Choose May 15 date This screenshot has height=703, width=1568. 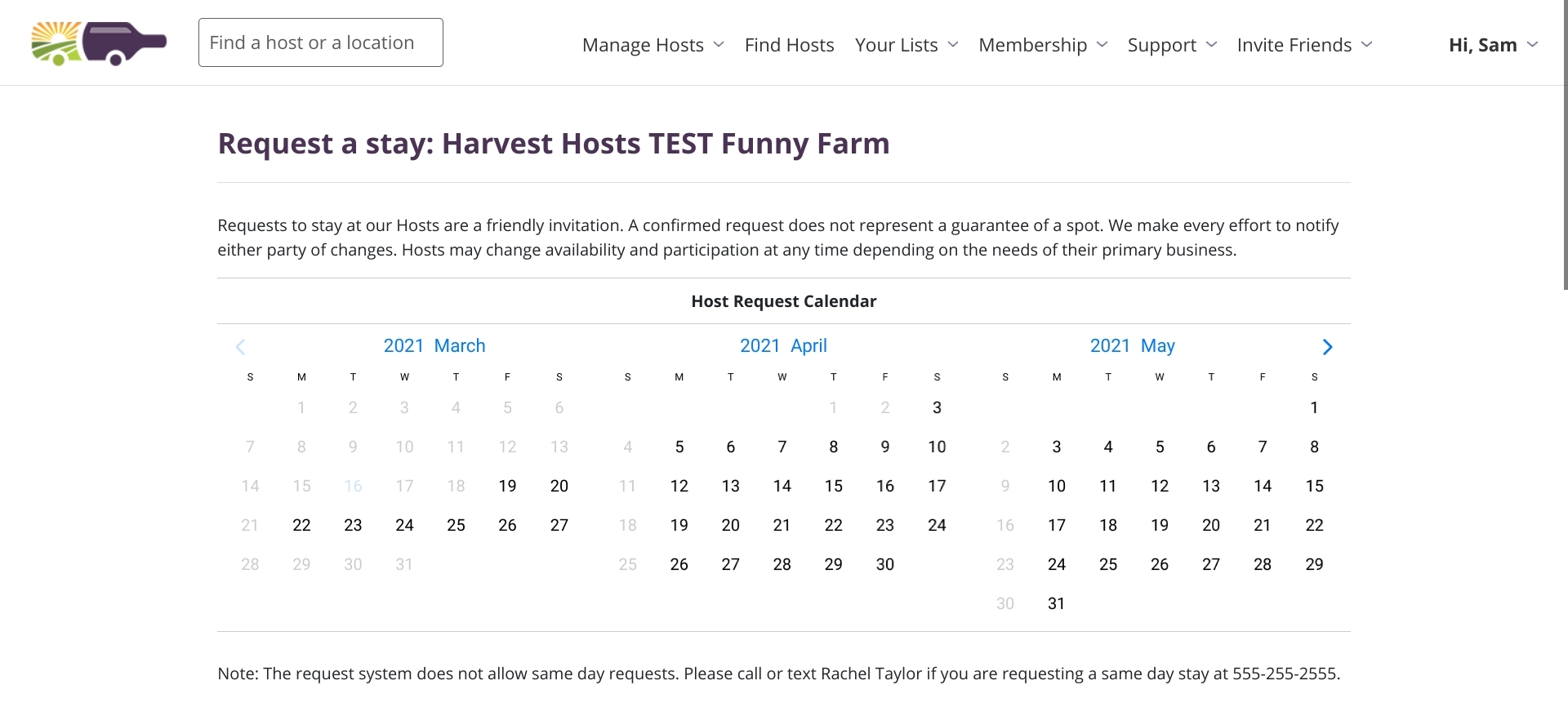(x=1314, y=486)
